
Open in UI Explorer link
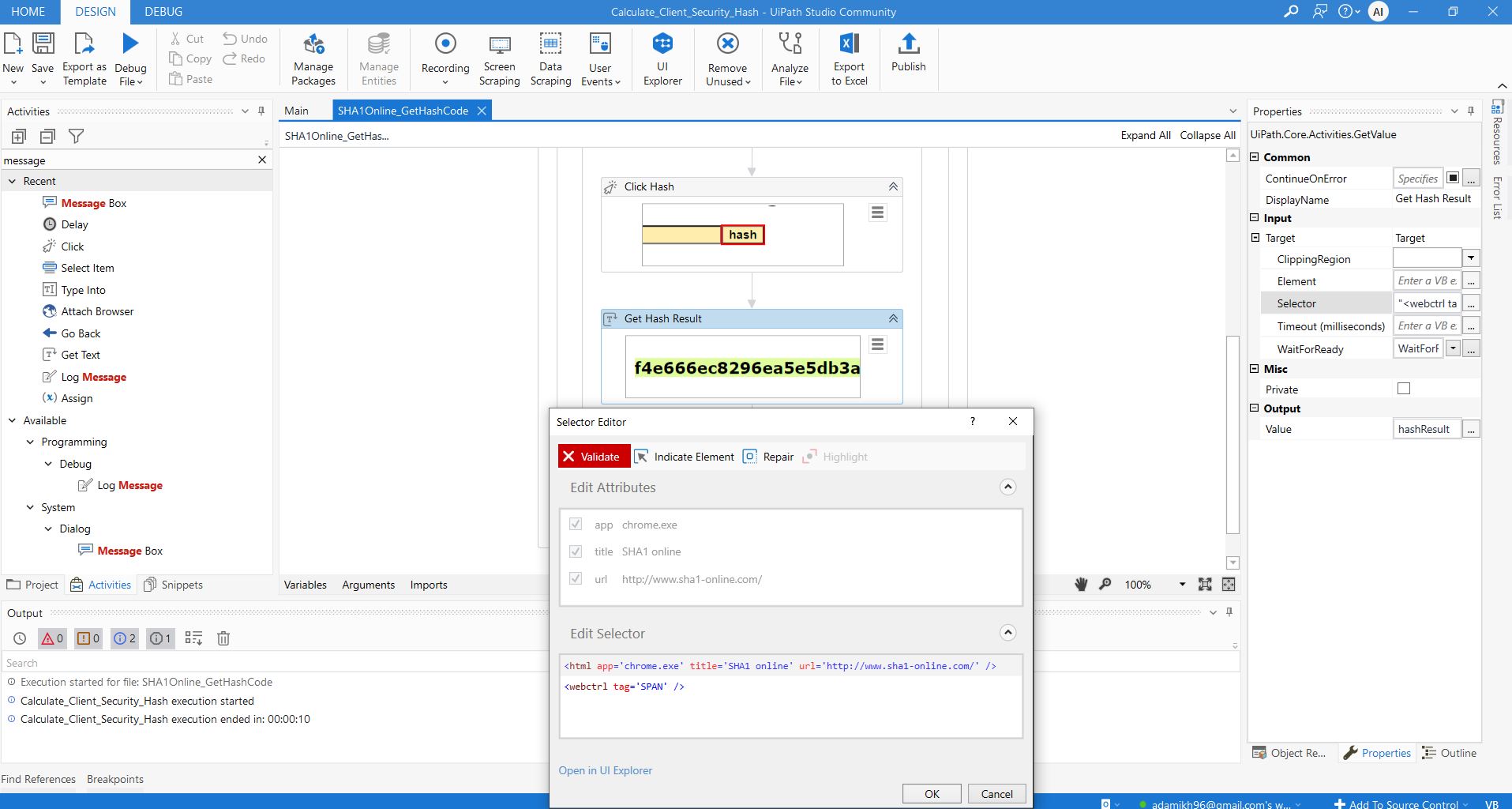606,770
